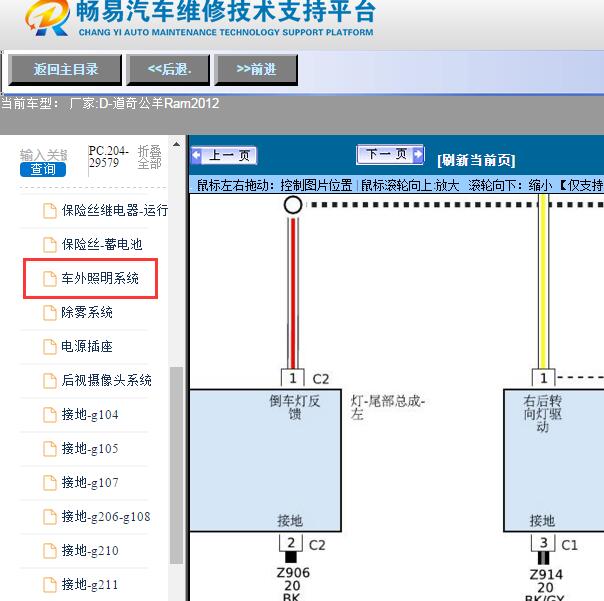Click the 右后转向灯驱动 component box
Screen dimensions: 604x601
click(554, 460)
